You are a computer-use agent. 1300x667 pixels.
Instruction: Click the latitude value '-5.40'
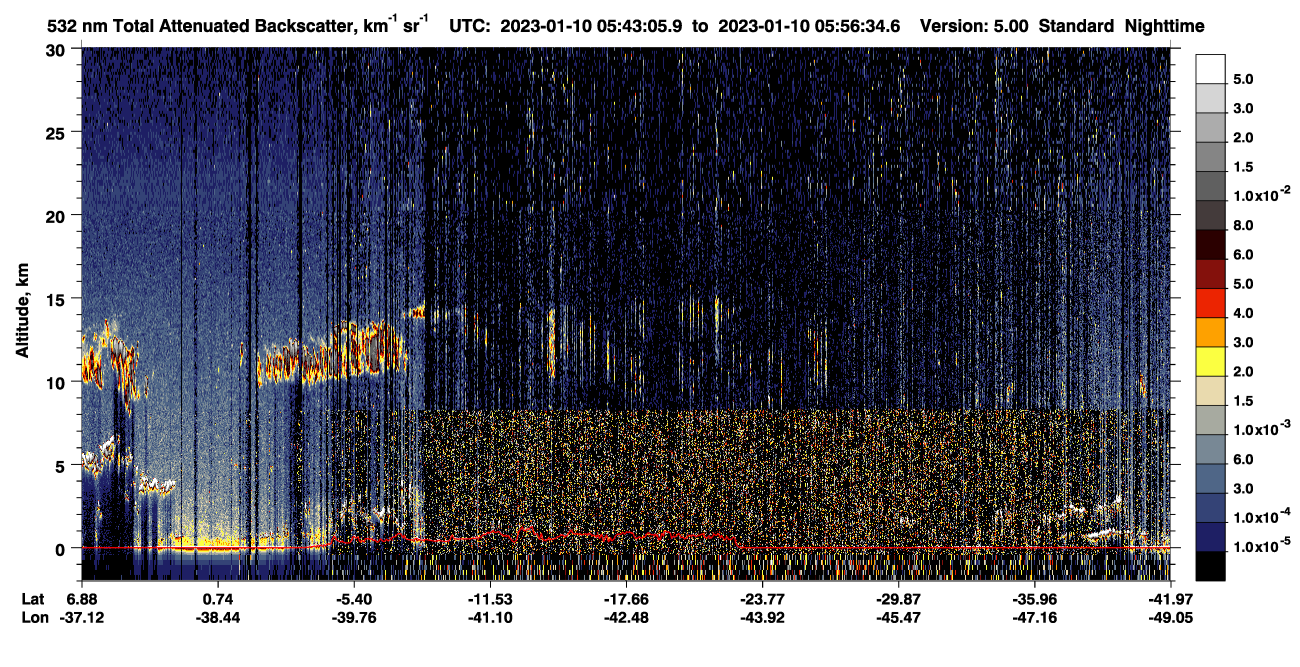(354, 599)
